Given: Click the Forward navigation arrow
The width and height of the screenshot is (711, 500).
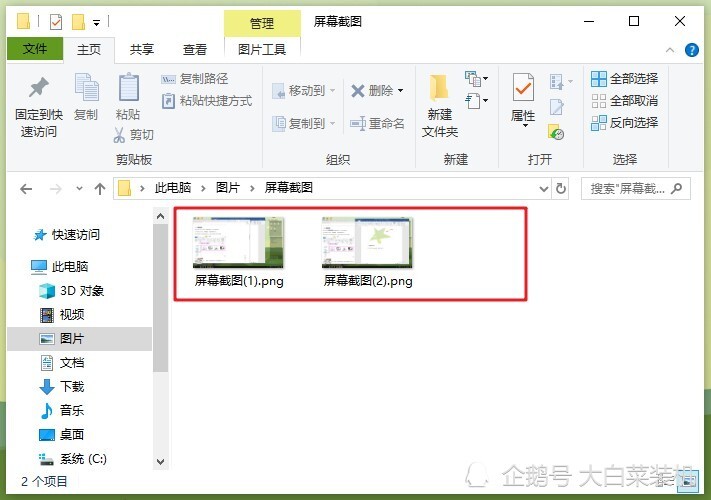Looking at the screenshot, I should pyautogui.click(x=55, y=189).
